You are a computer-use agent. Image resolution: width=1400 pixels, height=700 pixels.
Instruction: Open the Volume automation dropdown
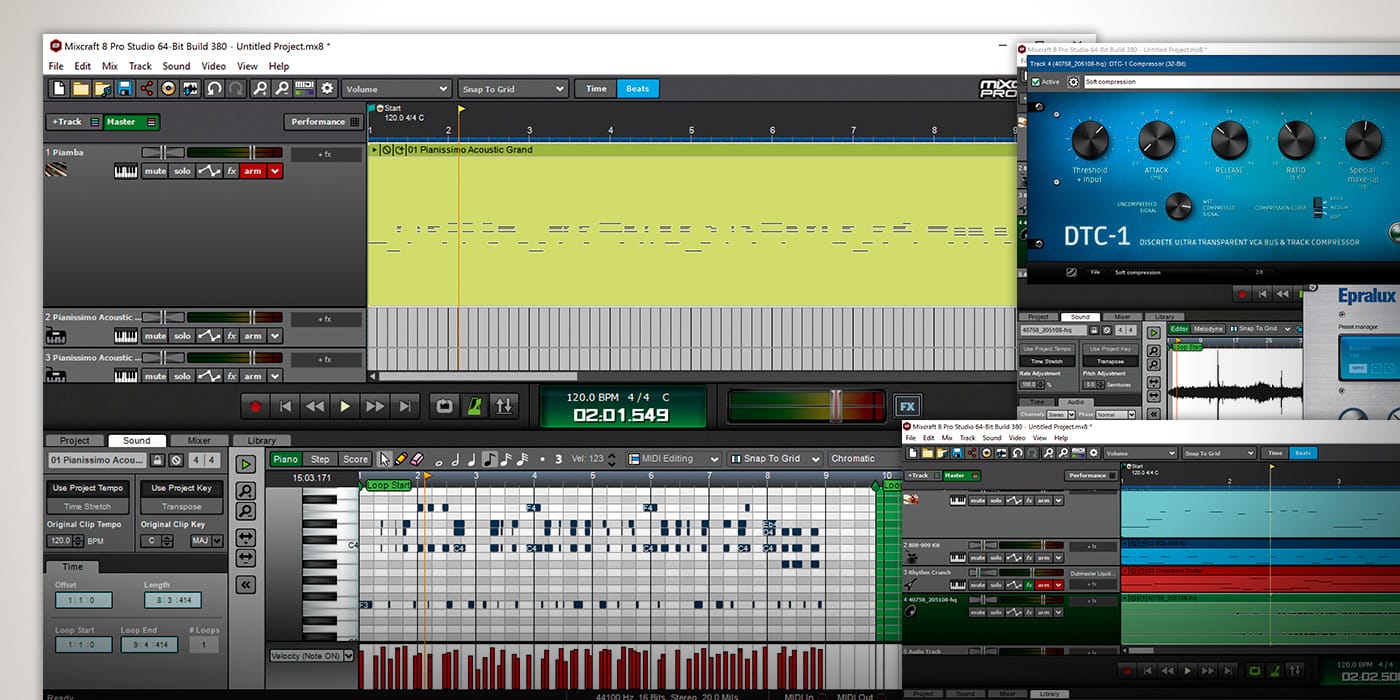coord(397,89)
